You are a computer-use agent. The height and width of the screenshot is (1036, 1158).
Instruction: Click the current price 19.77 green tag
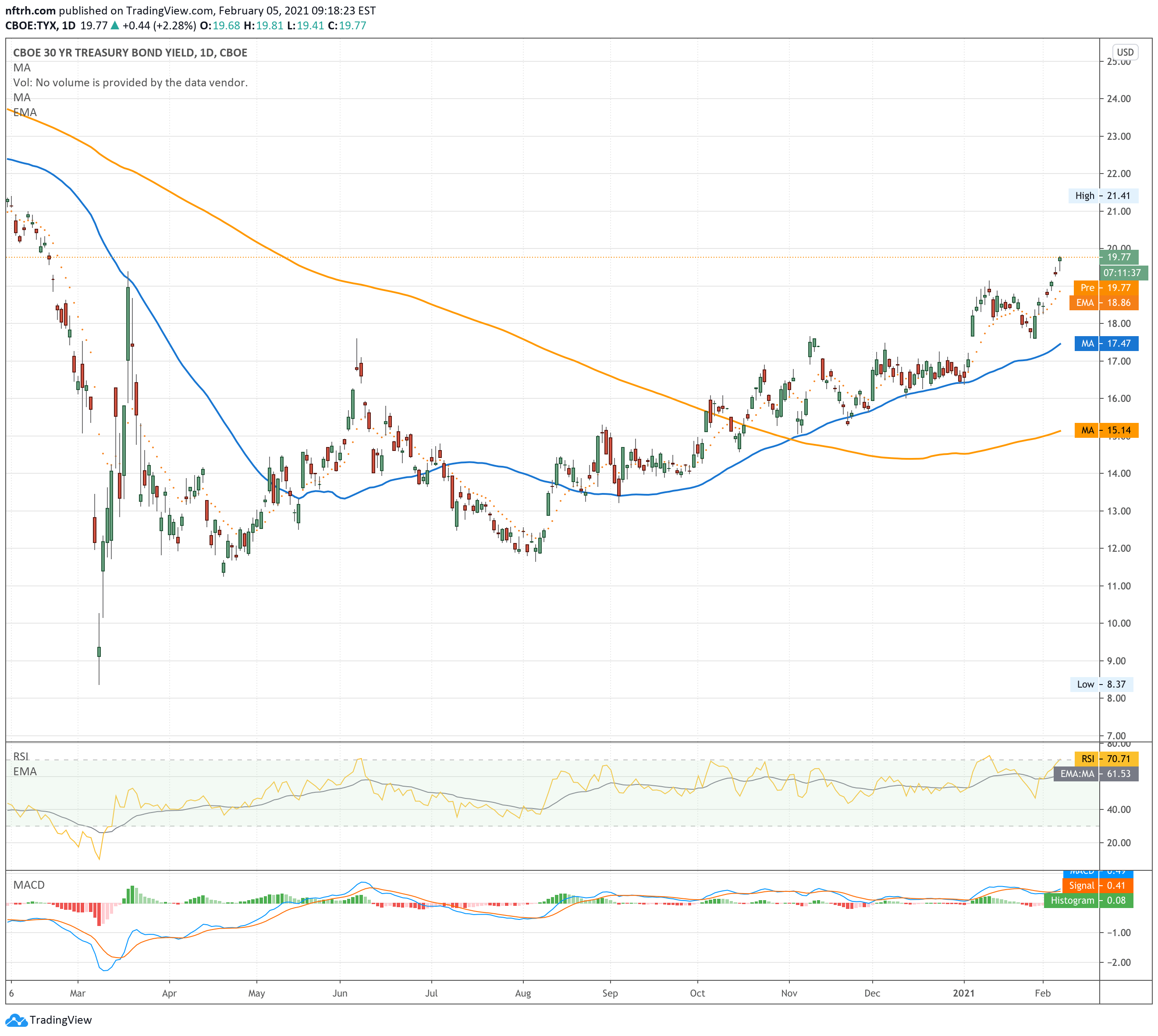(x=1119, y=257)
